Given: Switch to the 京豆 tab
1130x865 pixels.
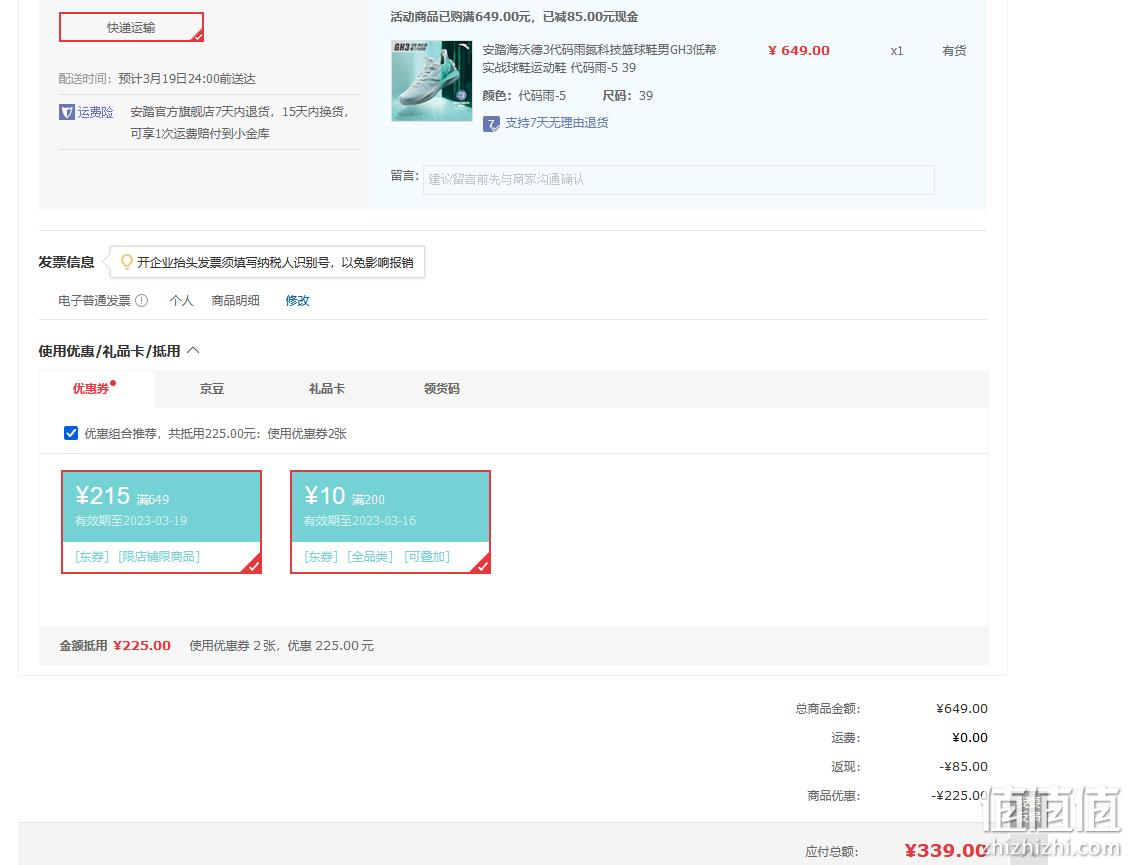Looking at the screenshot, I should (x=212, y=389).
